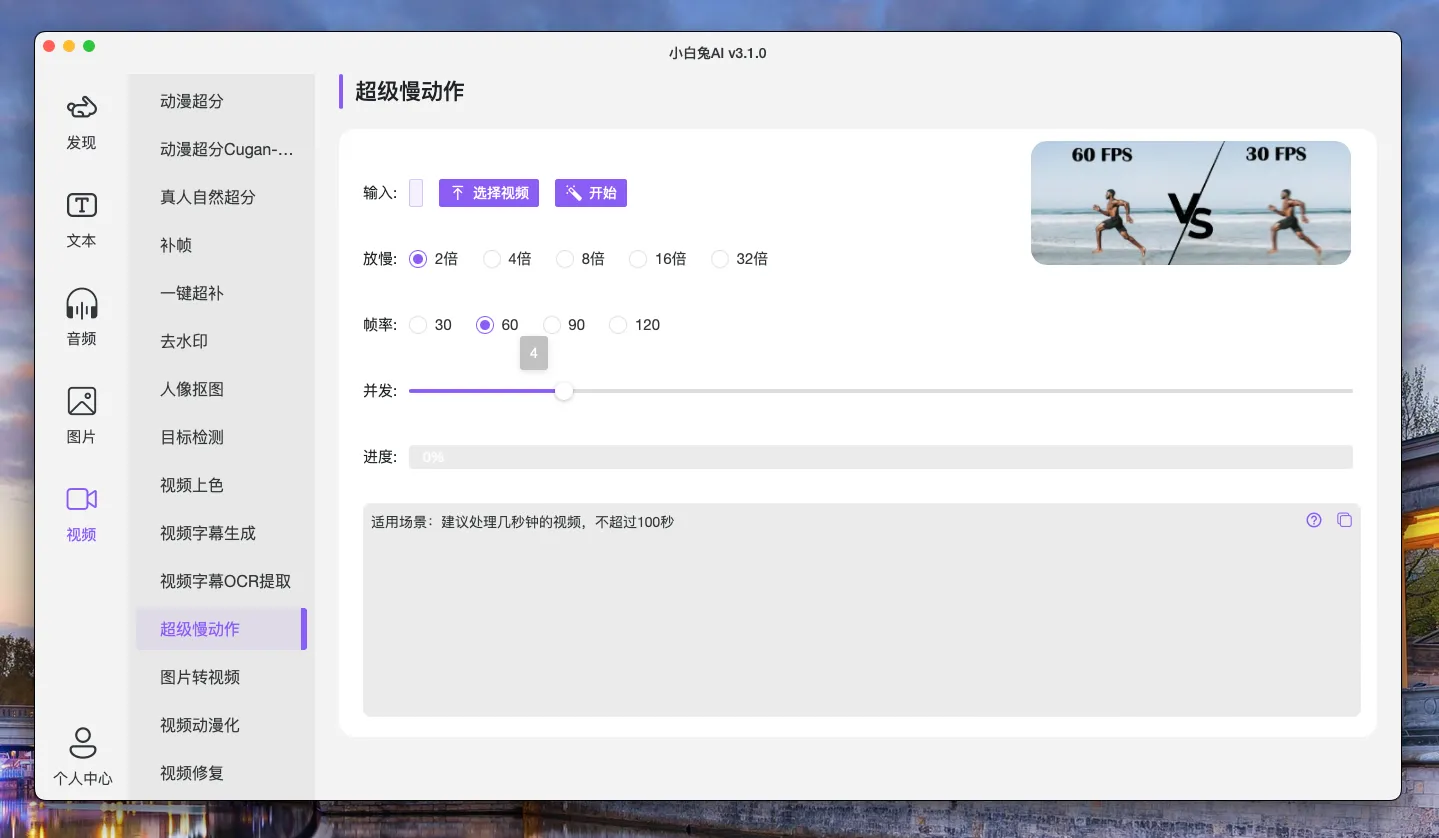Click the 超级慢动作 page heading

[x=409, y=91]
